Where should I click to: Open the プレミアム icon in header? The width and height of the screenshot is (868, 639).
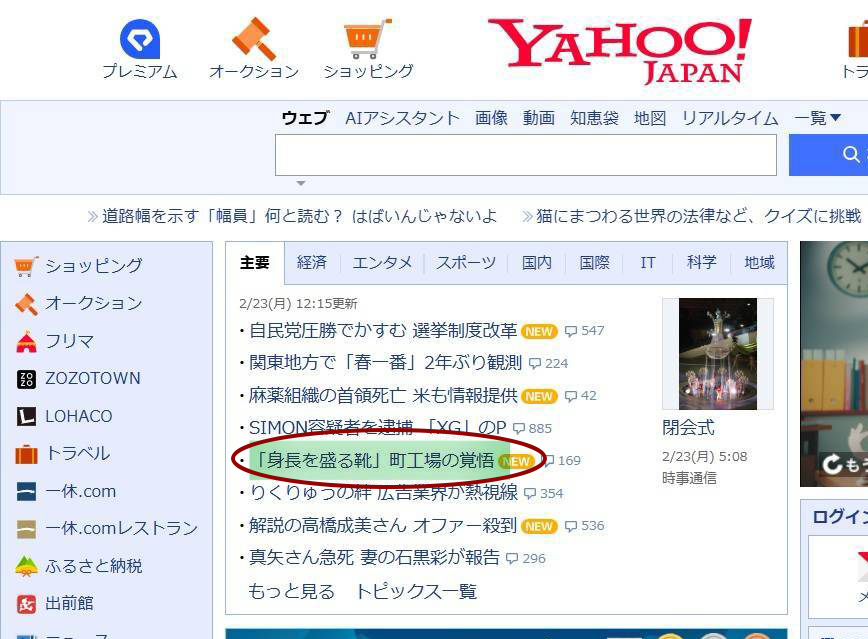[x=140, y=39]
